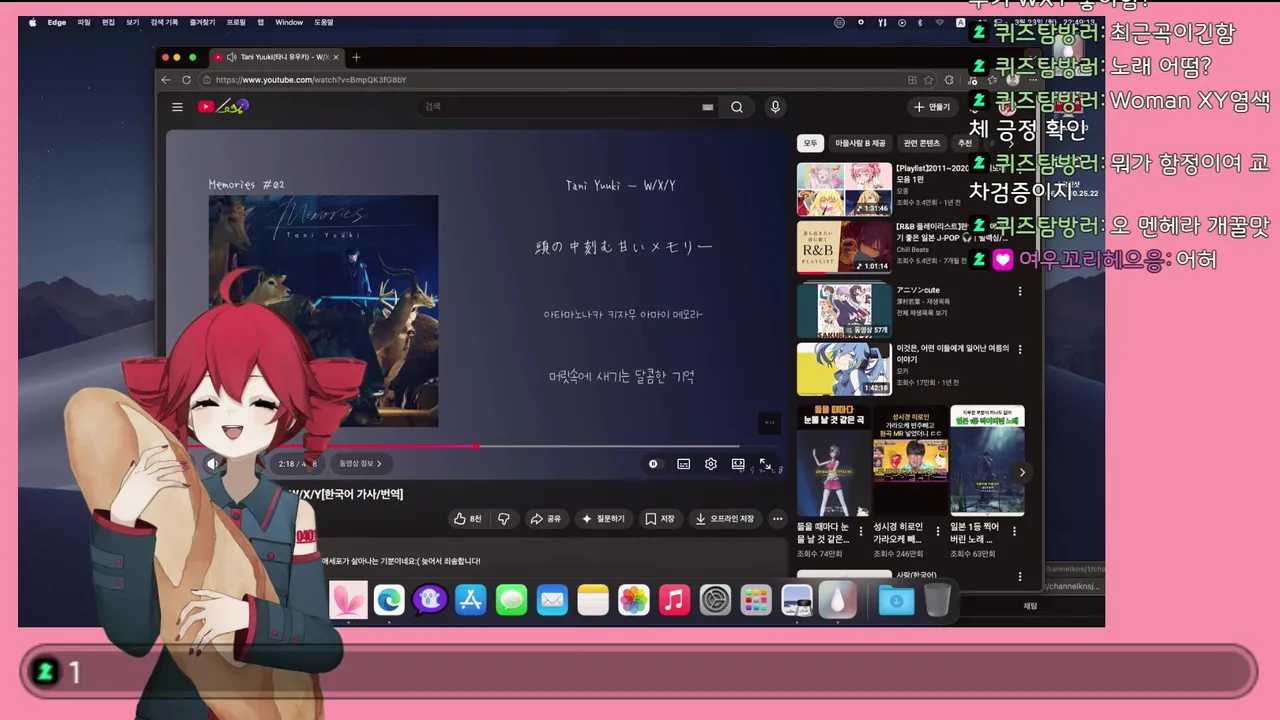Click the YouTube search magnifier button
Image resolution: width=1280 pixels, height=720 pixels.
[737, 107]
